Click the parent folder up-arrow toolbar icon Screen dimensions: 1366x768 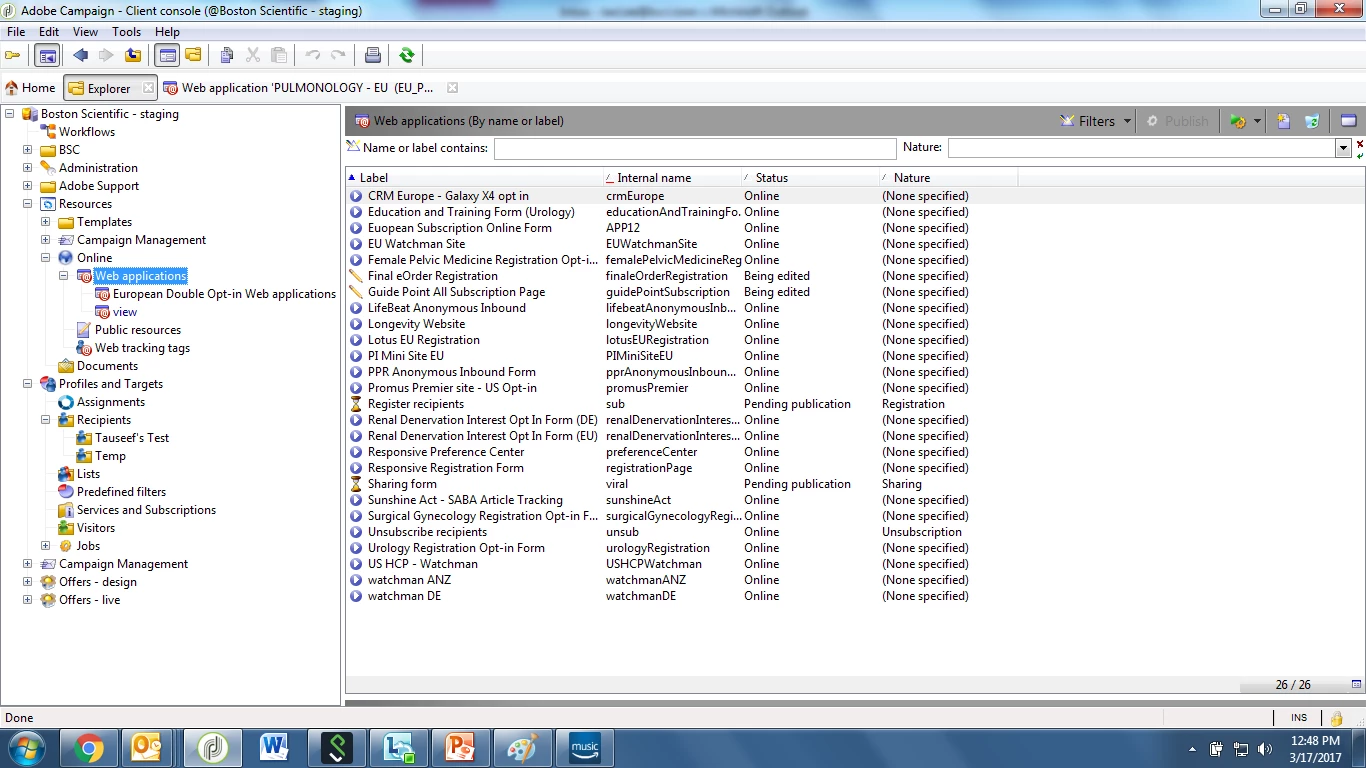[132, 55]
